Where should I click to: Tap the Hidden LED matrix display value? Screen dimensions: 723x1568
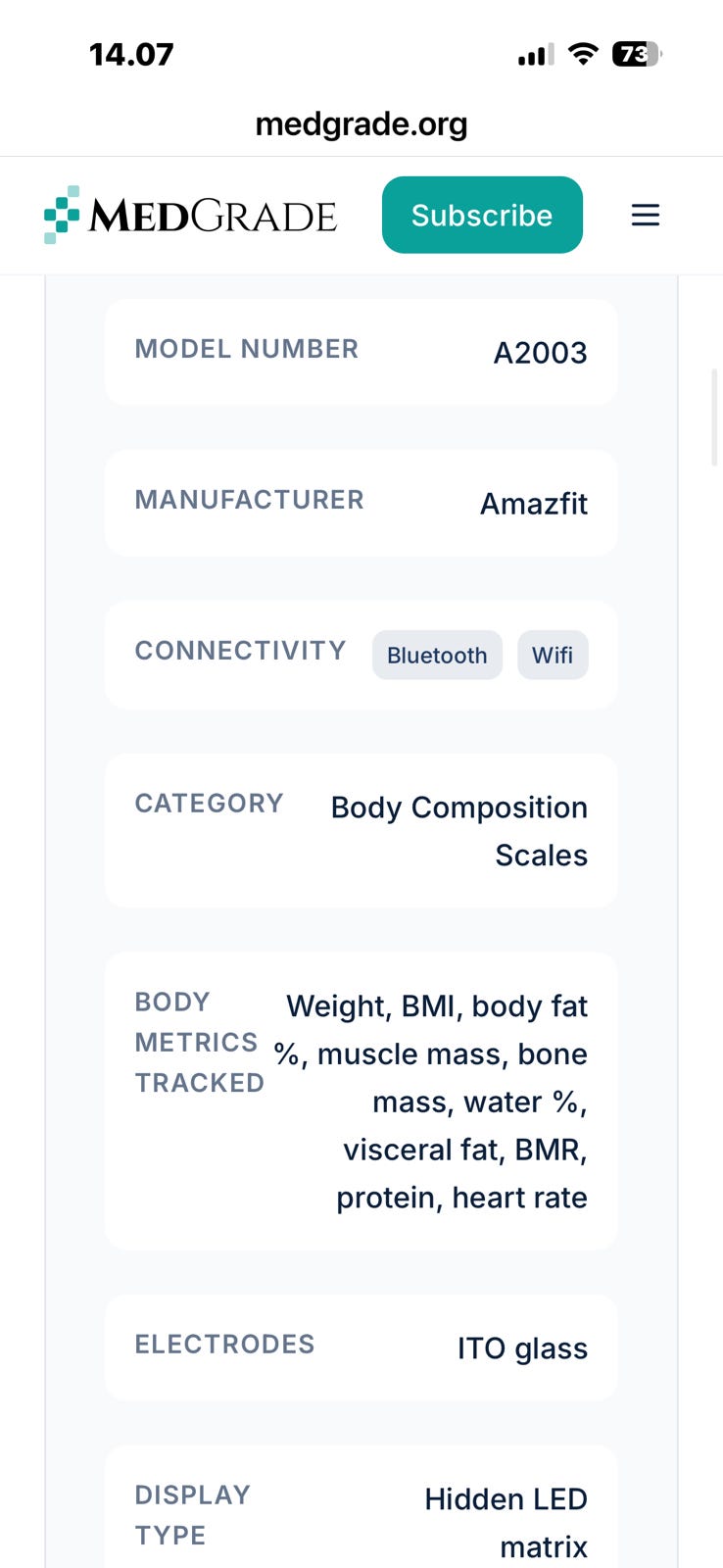coord(506,1523)
